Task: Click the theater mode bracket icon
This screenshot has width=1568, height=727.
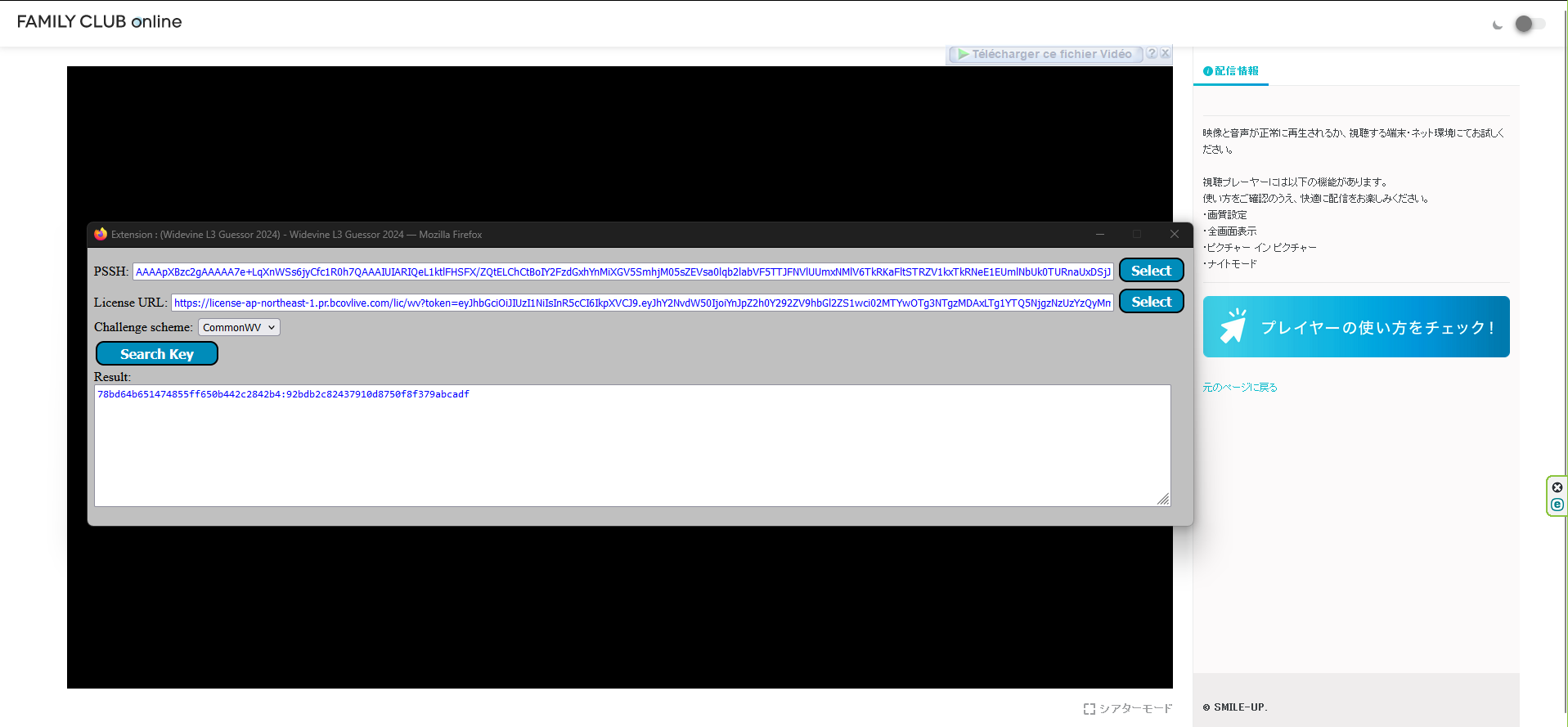Action: (x=1090, y=709)
